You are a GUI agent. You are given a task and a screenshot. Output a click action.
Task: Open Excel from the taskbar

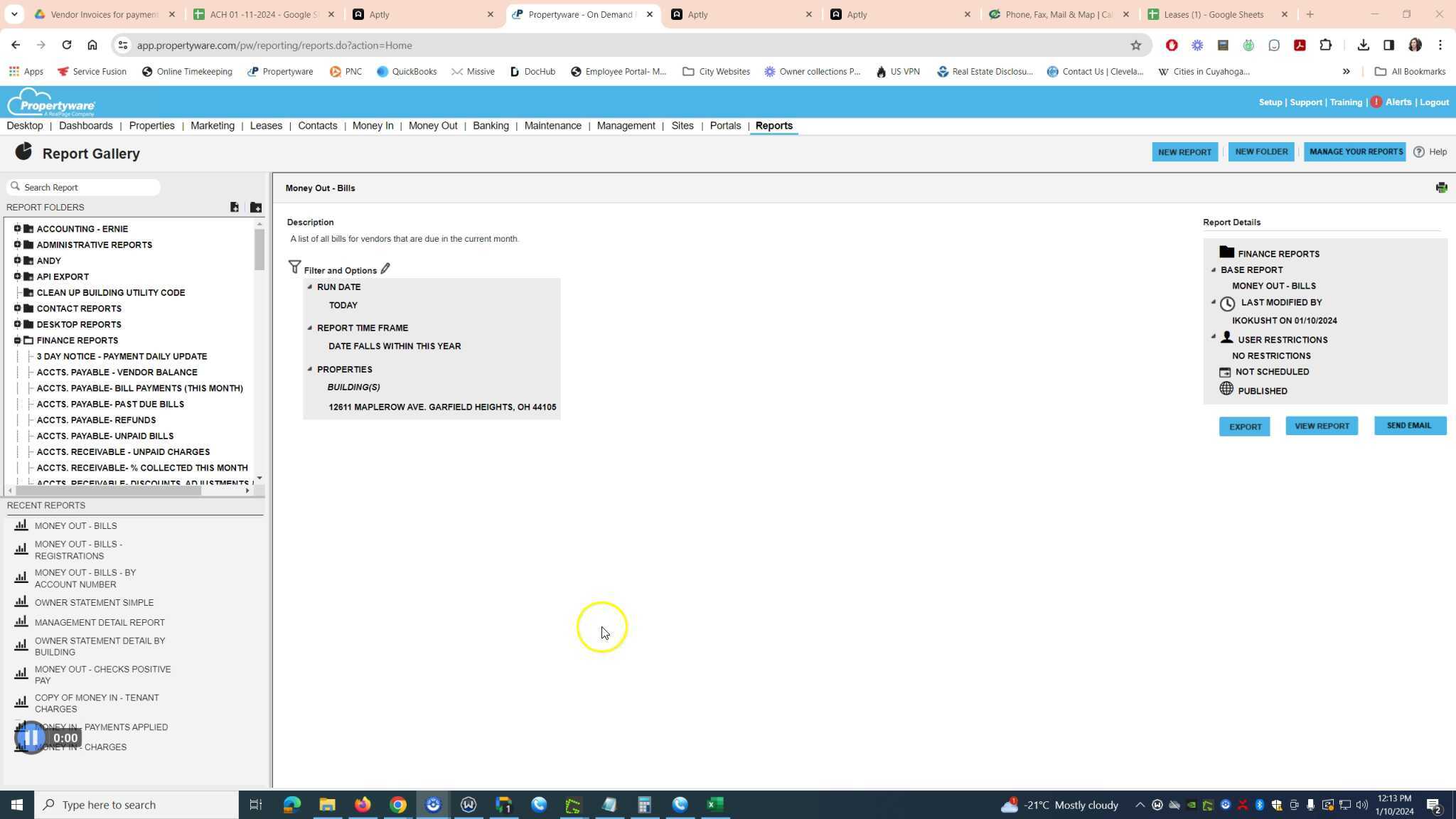714,804
